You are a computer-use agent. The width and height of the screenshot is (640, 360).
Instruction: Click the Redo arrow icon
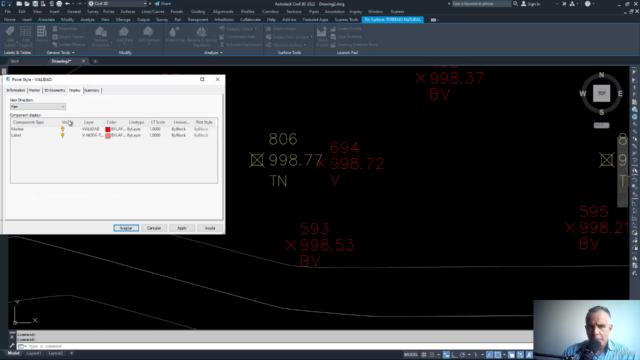tap(79, 4)
